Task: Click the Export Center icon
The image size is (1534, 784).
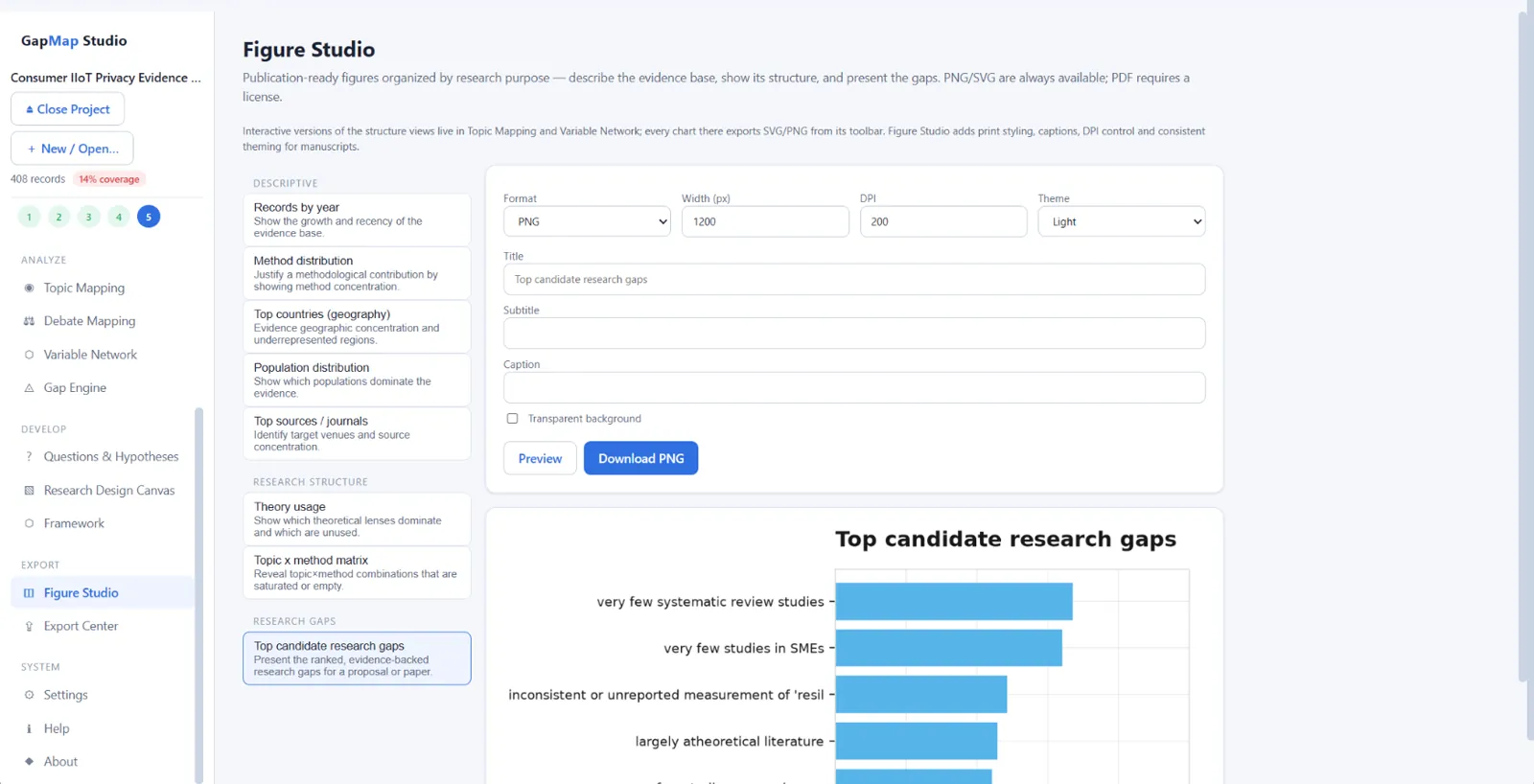Action: tap(29, 626)
